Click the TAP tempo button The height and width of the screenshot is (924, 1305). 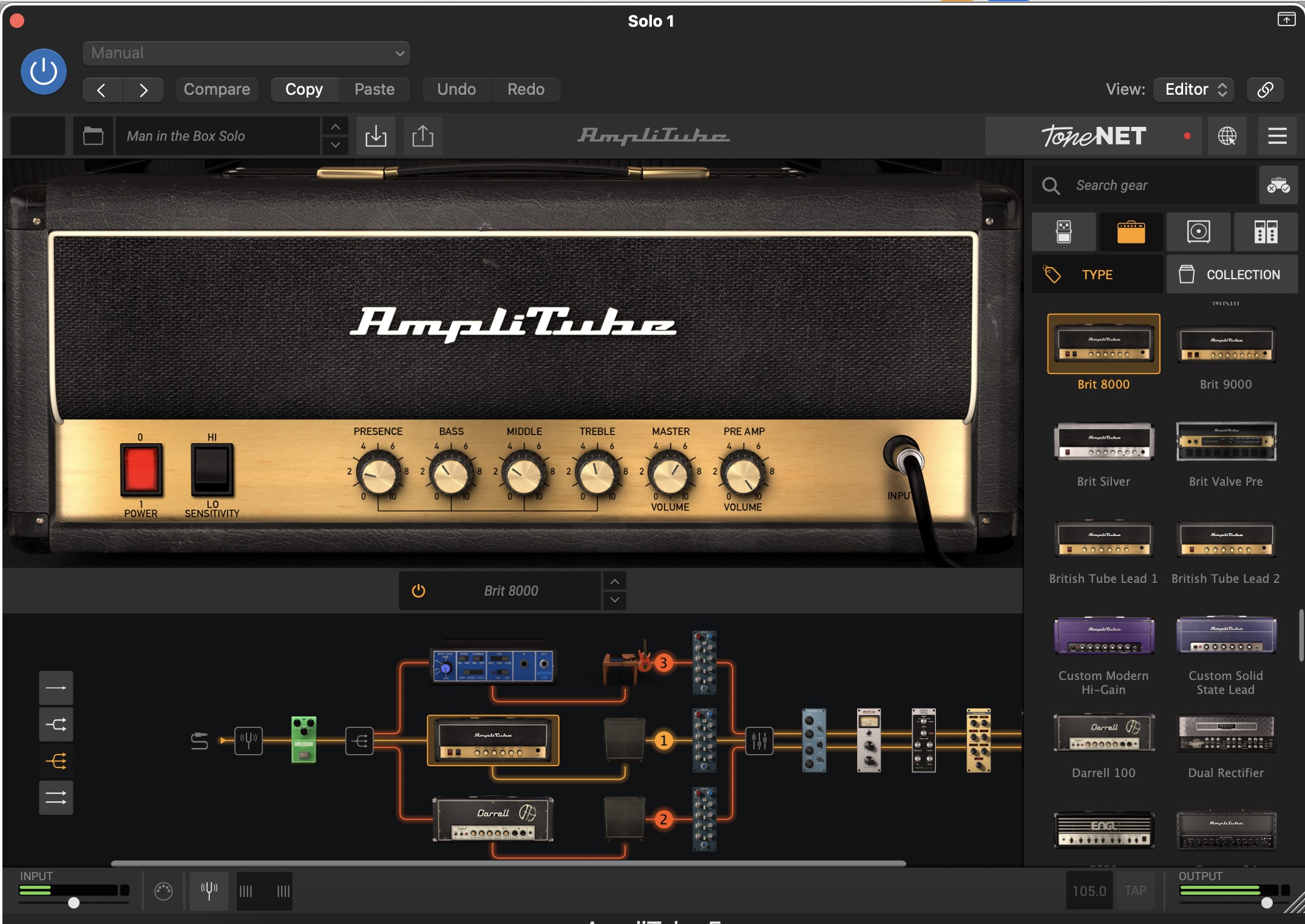coord(1135,891)
